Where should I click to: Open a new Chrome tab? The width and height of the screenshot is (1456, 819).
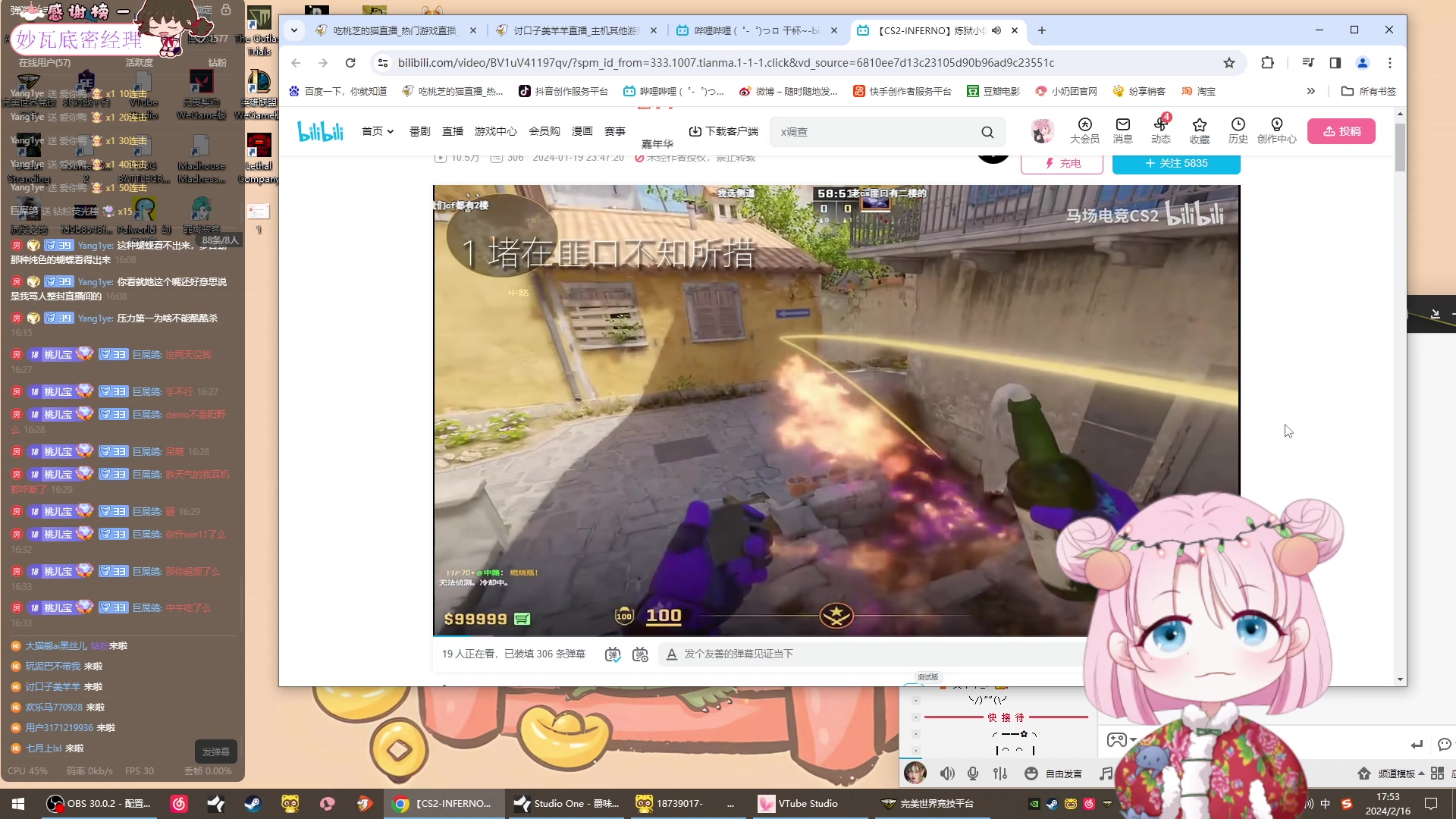point(1042,30)
